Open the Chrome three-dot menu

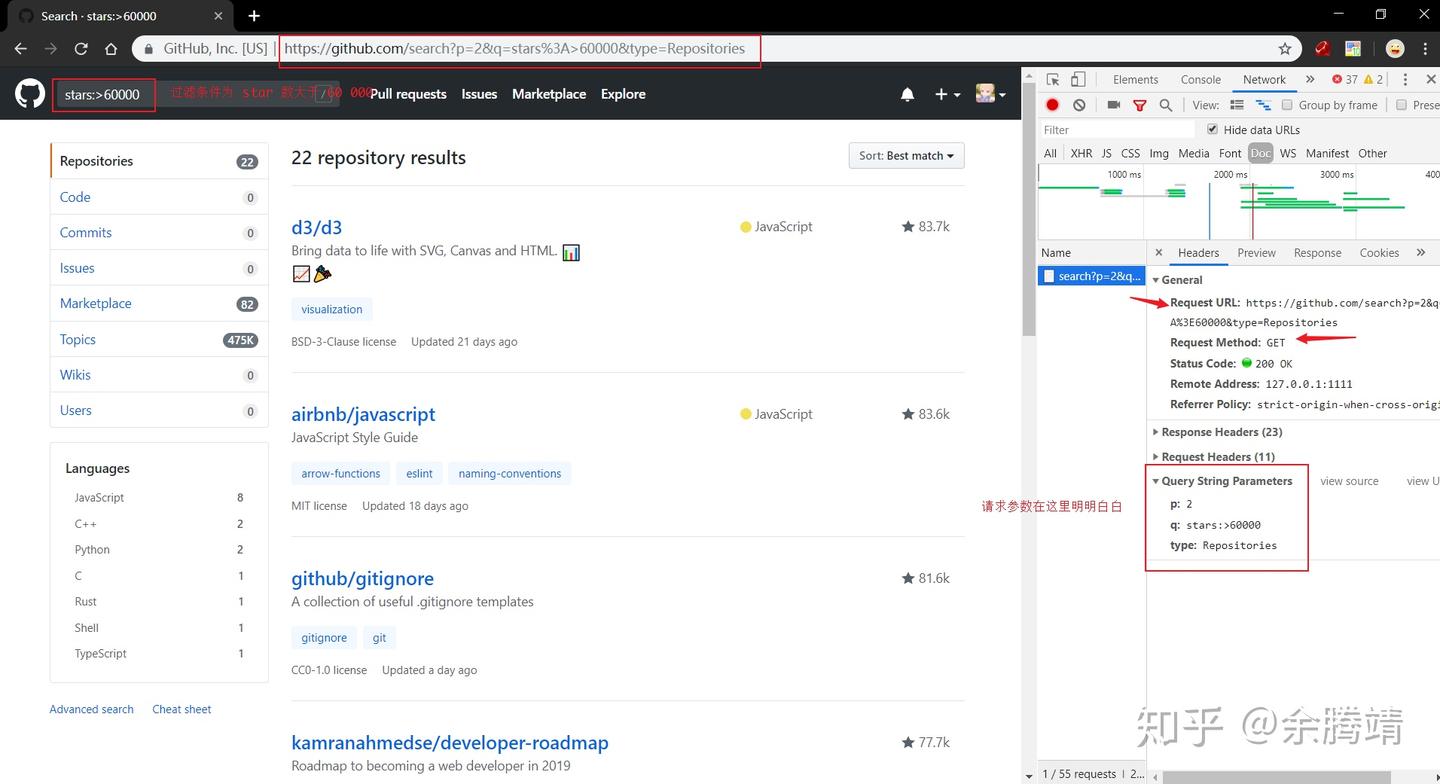click(1424, 48)
